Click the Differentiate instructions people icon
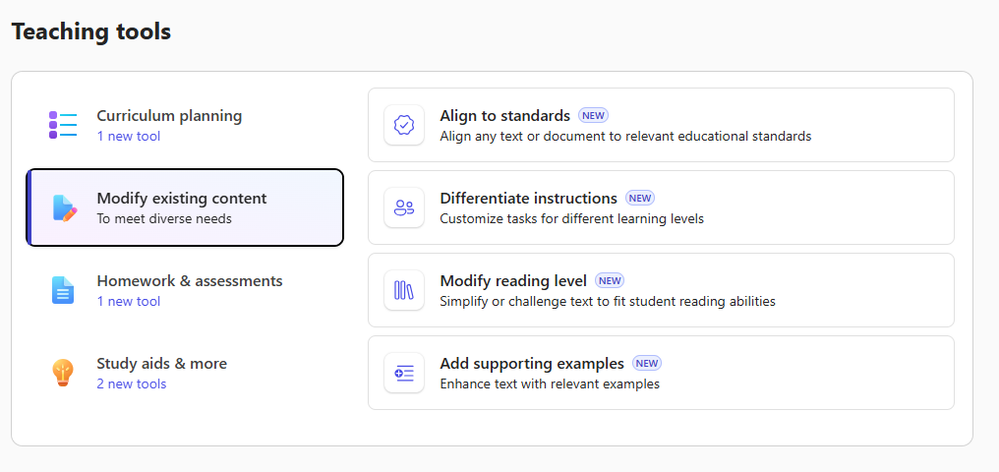The image size is (999, 472). coord(404,208)
